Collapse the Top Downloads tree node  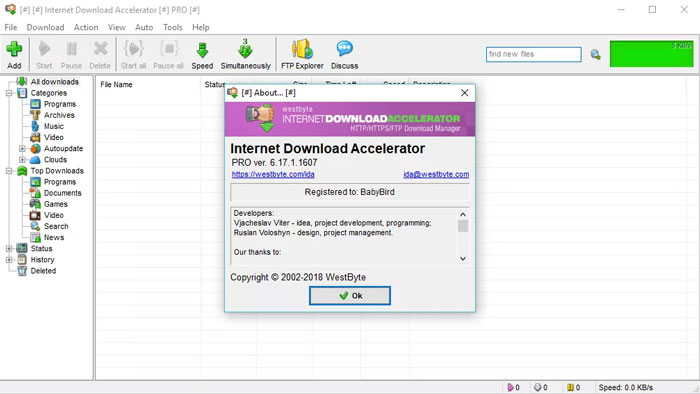pyautogui.click(x=9, y=171)
